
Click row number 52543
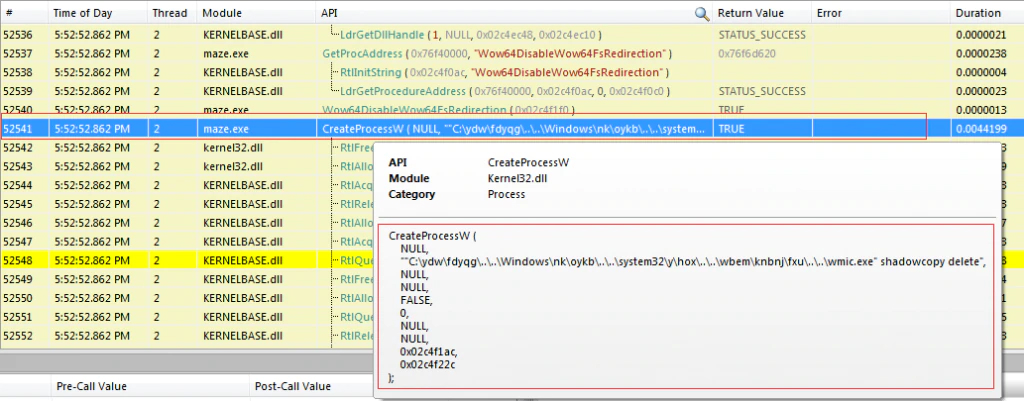point(16,167)
